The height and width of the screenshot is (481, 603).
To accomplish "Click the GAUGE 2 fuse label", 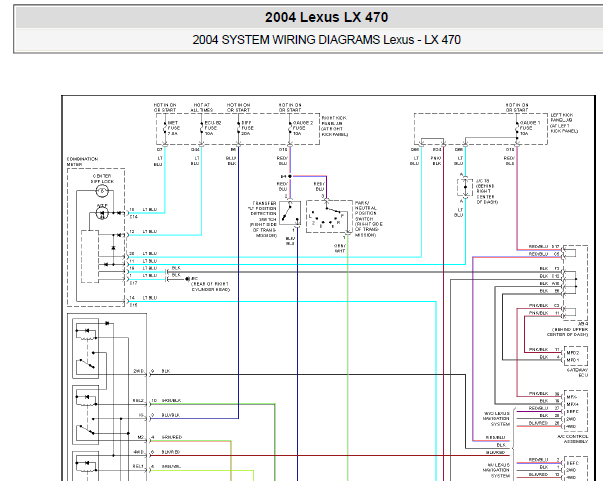I will click(x=303, y=128).
